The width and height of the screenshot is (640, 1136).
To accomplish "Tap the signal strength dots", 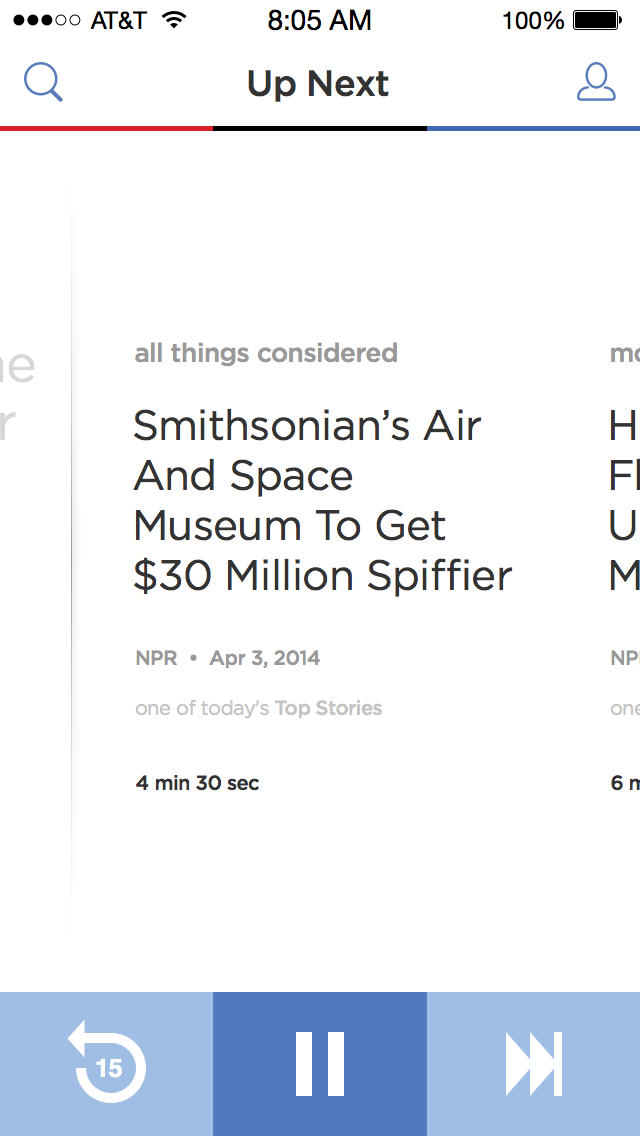I will 46,21.
